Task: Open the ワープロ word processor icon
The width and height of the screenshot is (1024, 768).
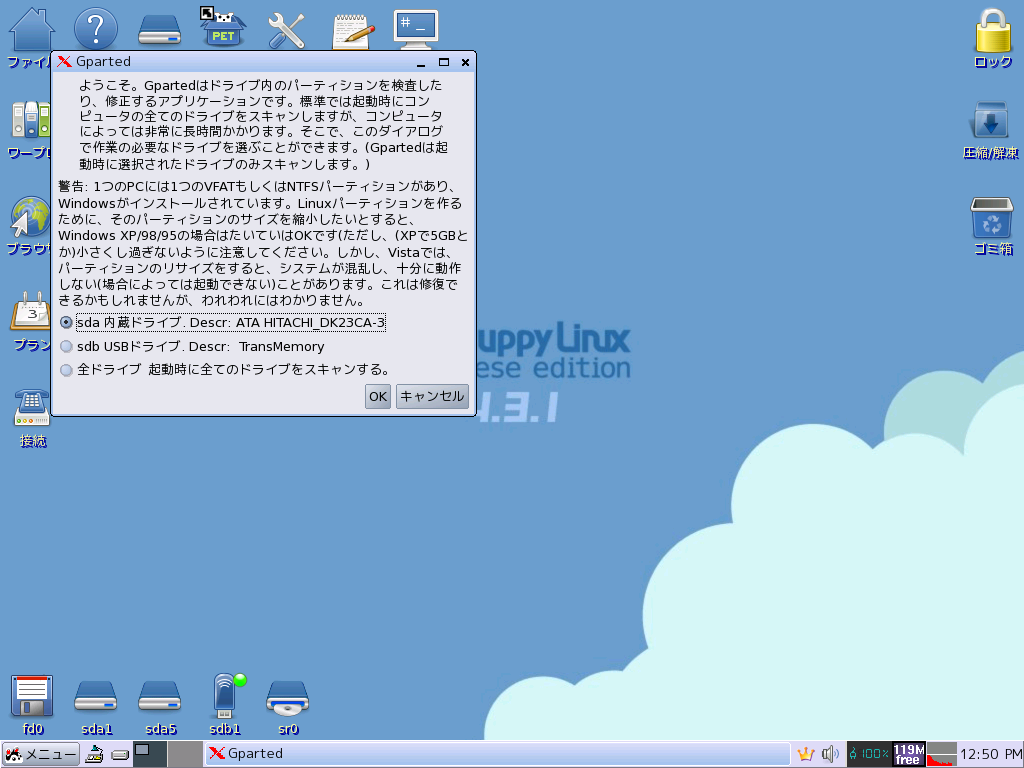Action: click(31, 120)
